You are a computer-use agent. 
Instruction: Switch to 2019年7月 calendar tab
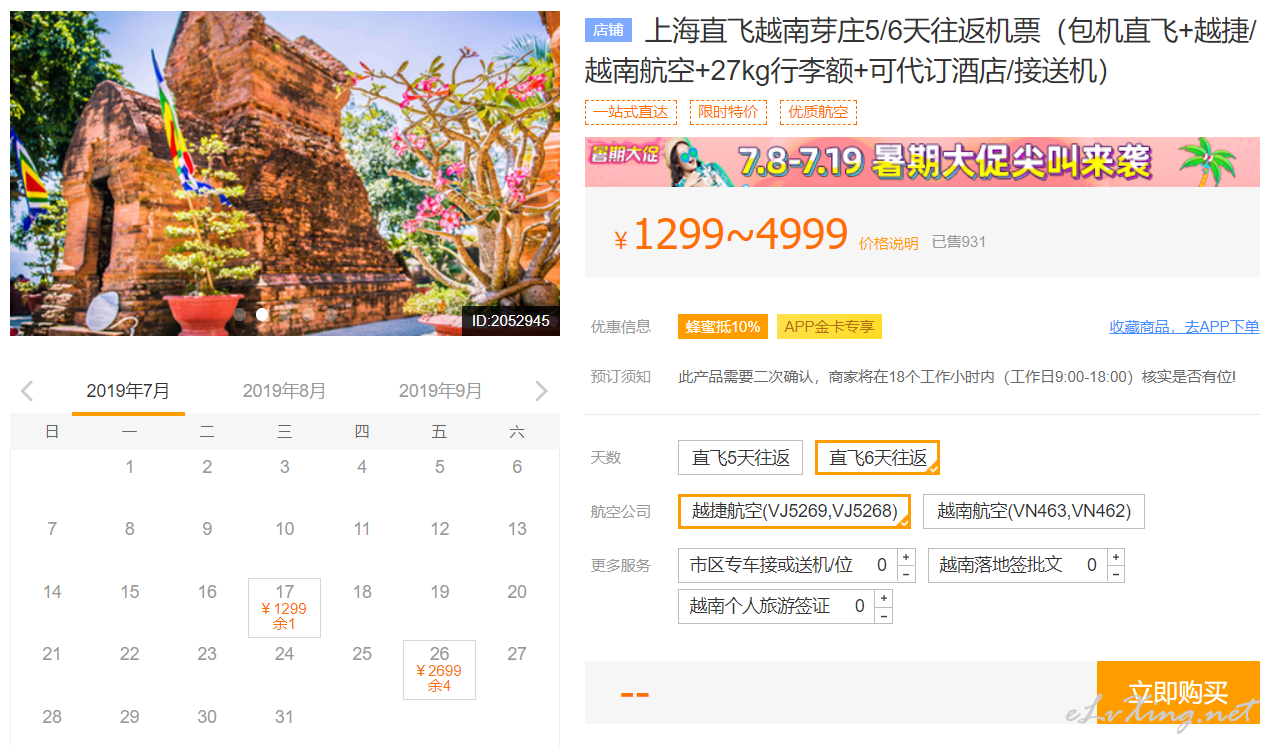pos(128,391)
